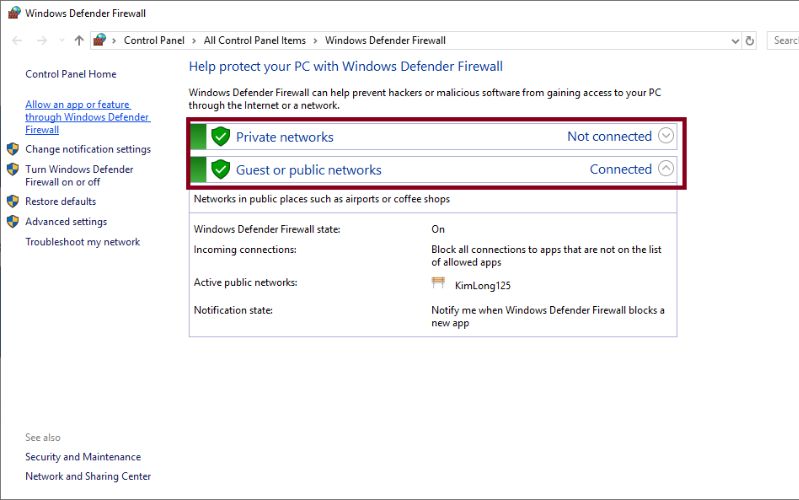Screen dimensions: 799x500
Task: Open Allow an app or feature through firewall
Action: point(87,117)
